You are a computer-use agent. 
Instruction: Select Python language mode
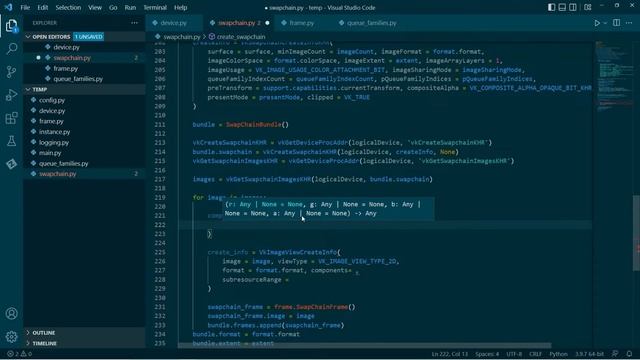(558, 354)
